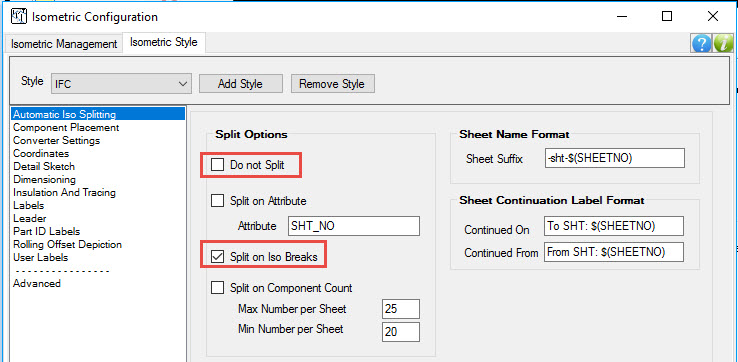Choose Rolling Offset Depiction from the list
738x362 pixels.
(x=67, y=244)
